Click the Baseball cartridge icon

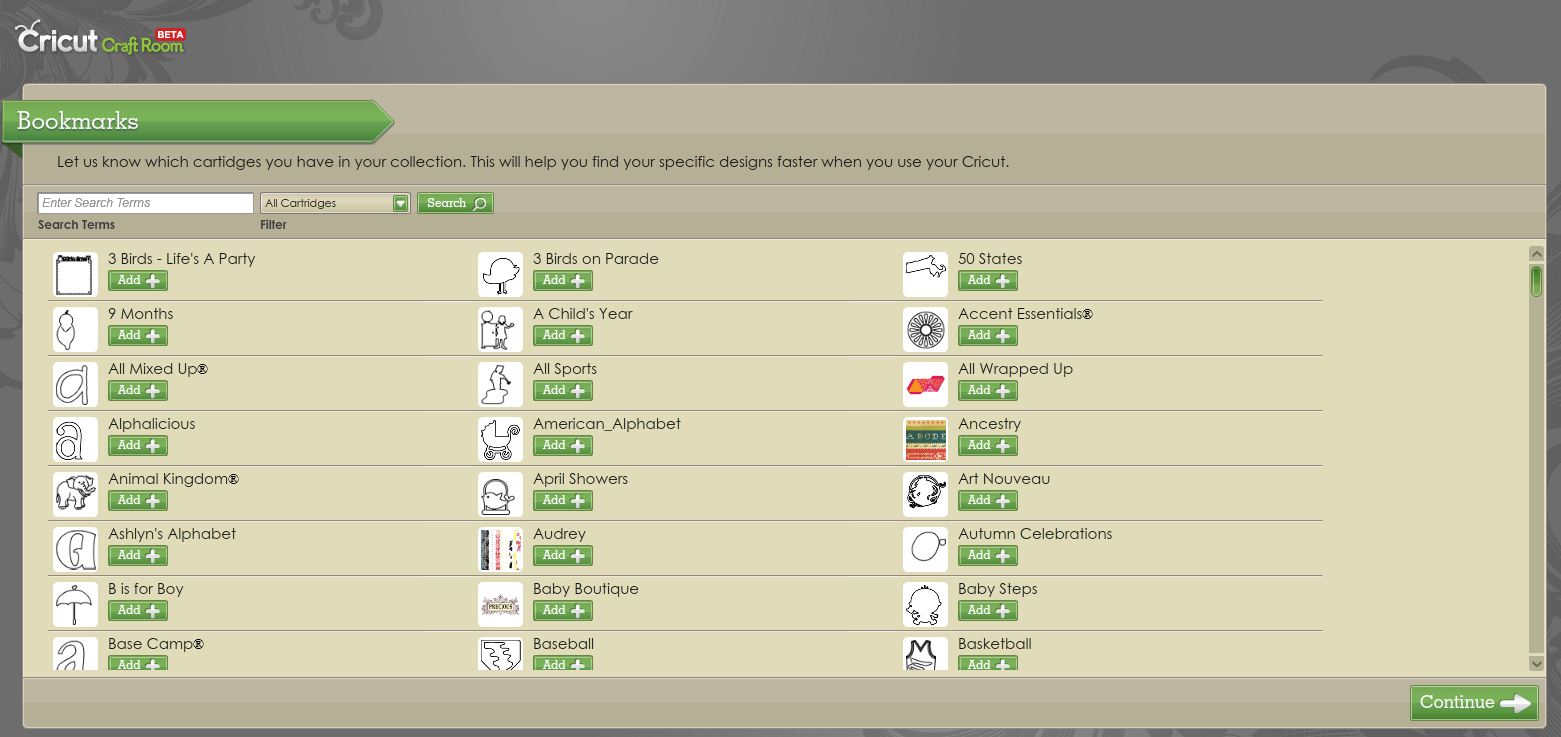(x=500, y=654)
